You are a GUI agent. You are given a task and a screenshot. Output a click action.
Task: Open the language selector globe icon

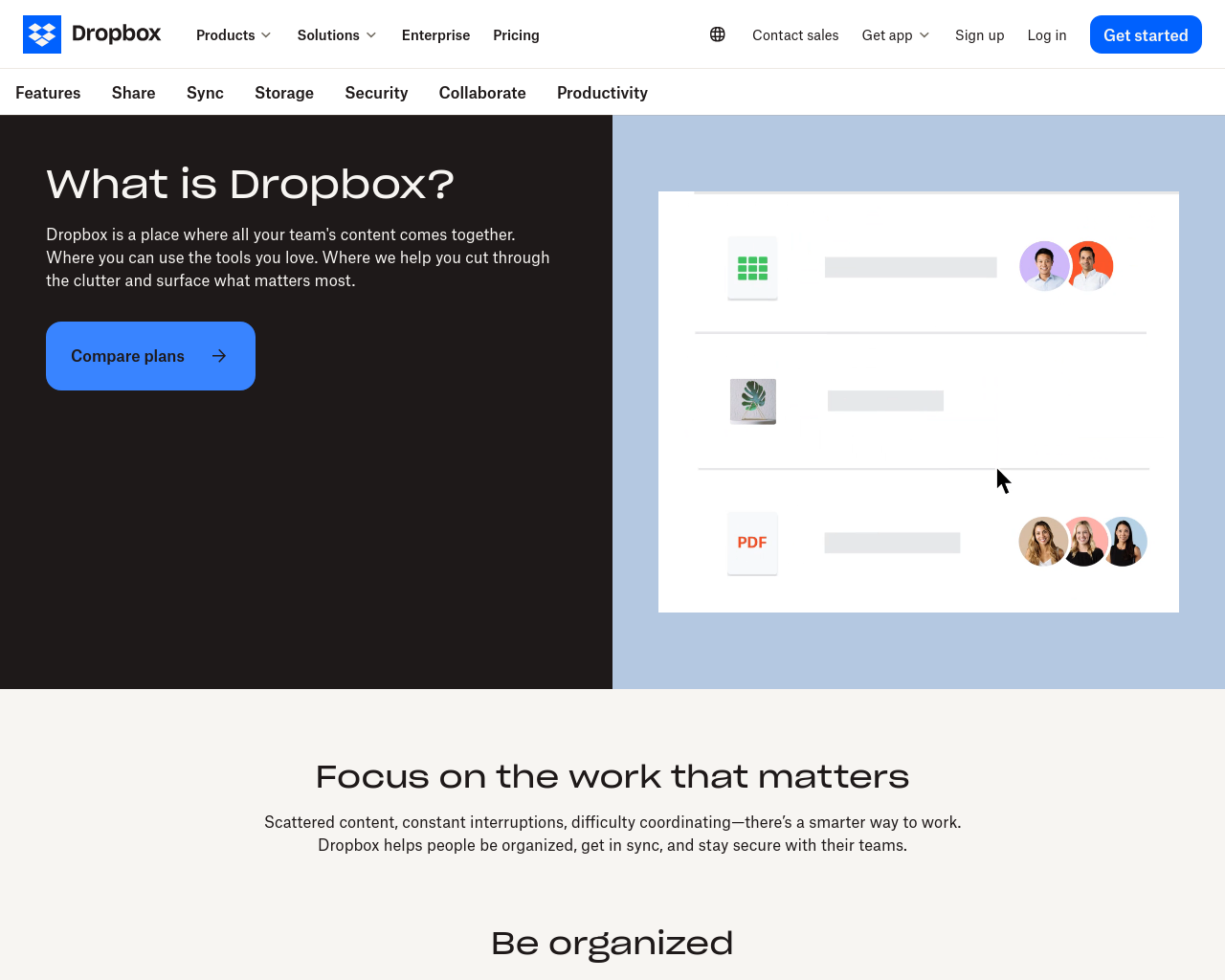pyautogui.click(x=718, y=34)
